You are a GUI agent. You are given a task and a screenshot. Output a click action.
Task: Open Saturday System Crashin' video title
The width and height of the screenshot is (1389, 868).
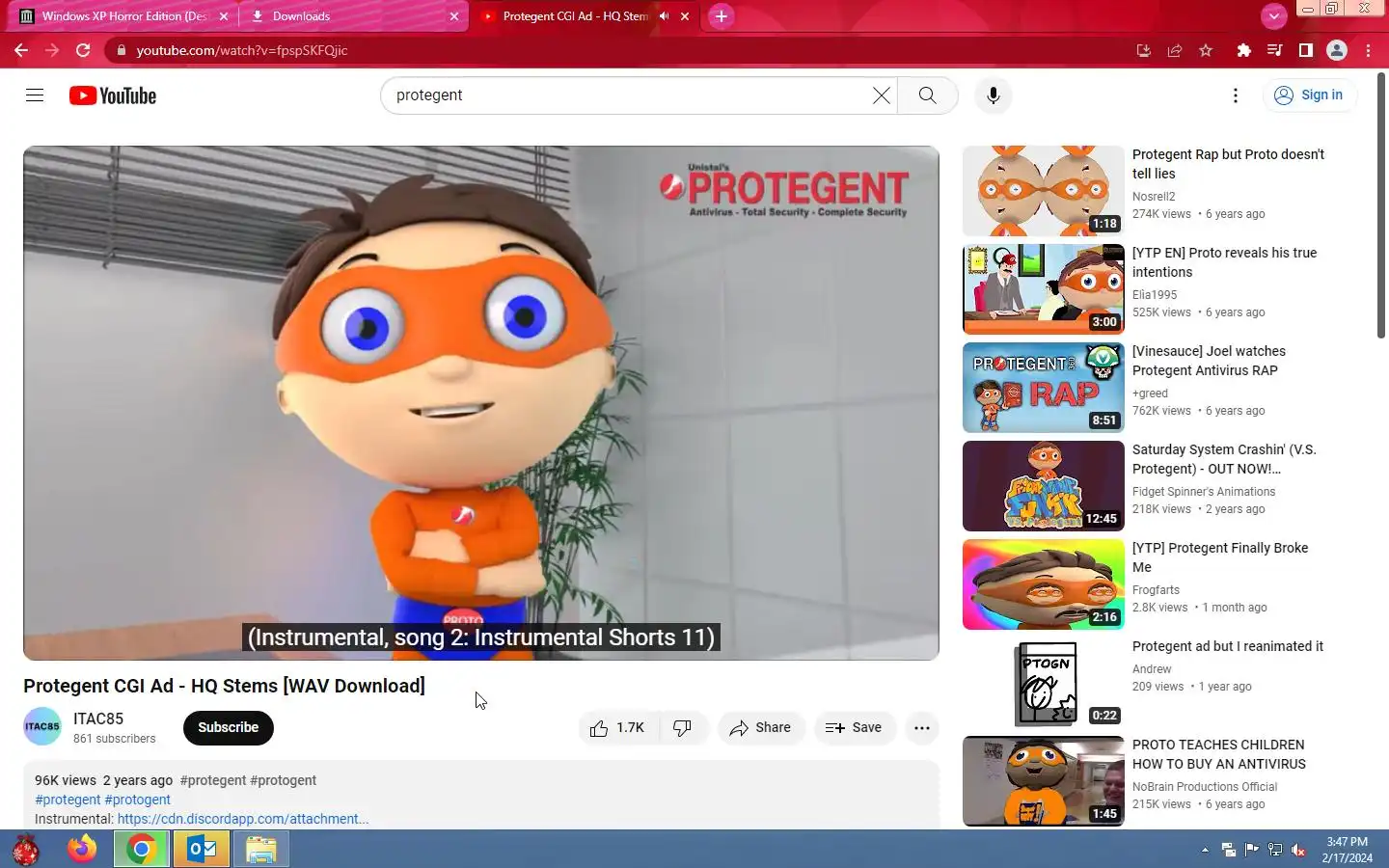[x=1224, y=459]
